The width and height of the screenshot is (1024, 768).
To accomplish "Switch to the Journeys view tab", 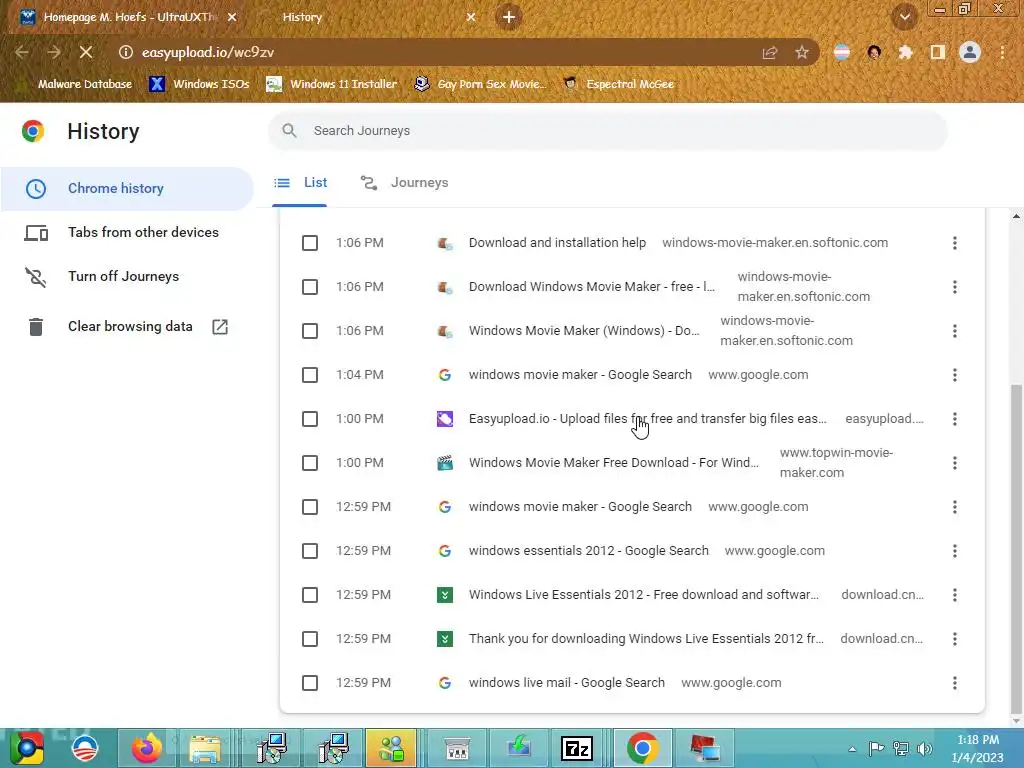I will pos(405,183).
